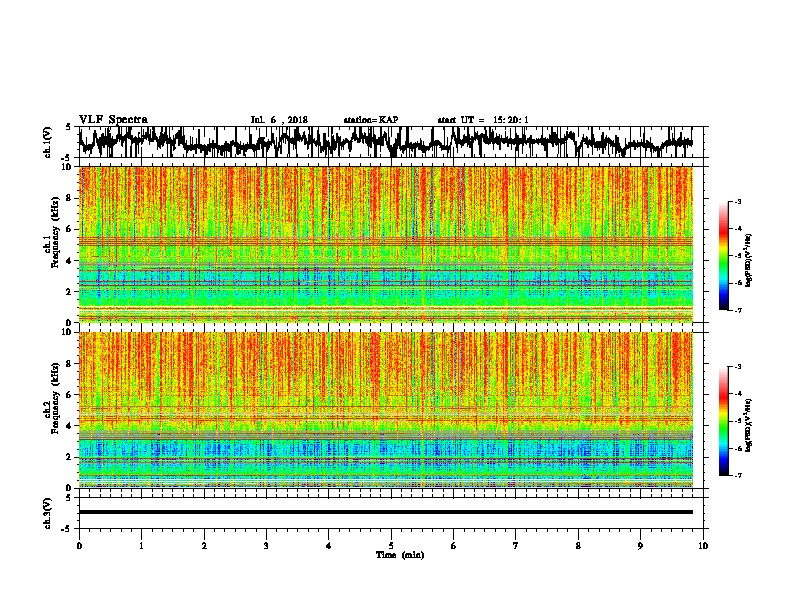792x612 pixels.
Task: Click time axis tick label "3"
Action: tap(266, 546)
